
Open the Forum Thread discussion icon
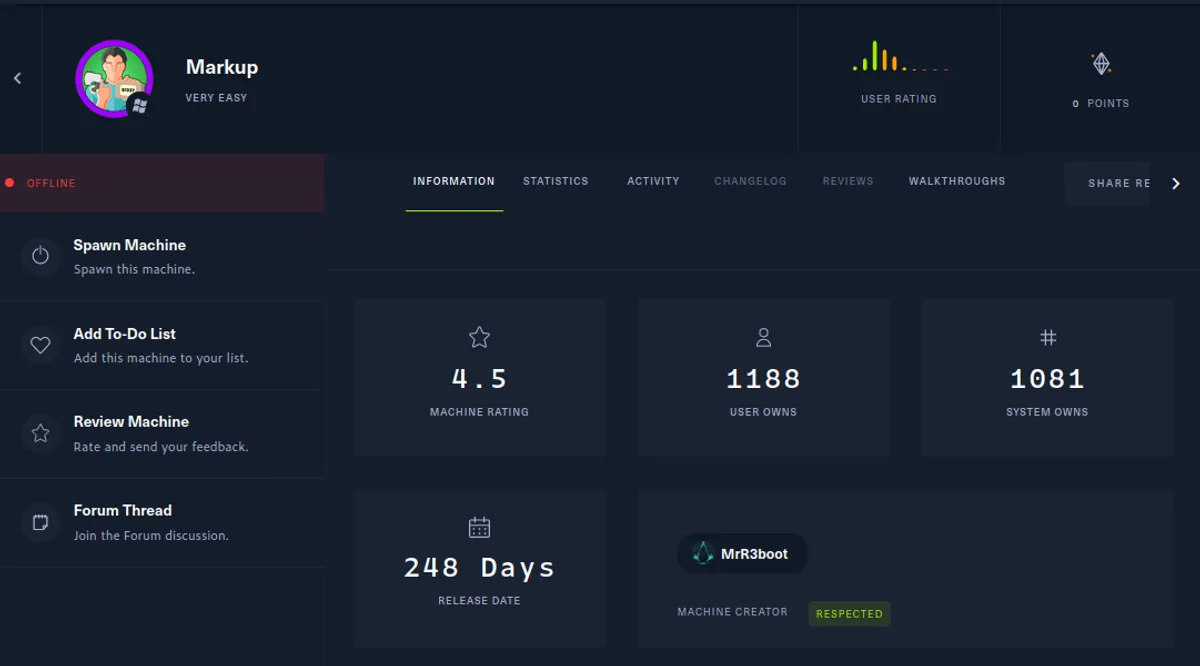40,521
